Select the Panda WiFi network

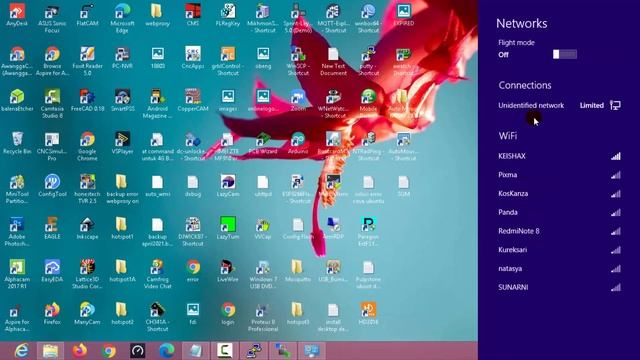pyautogui.click(x=559, y=212)
